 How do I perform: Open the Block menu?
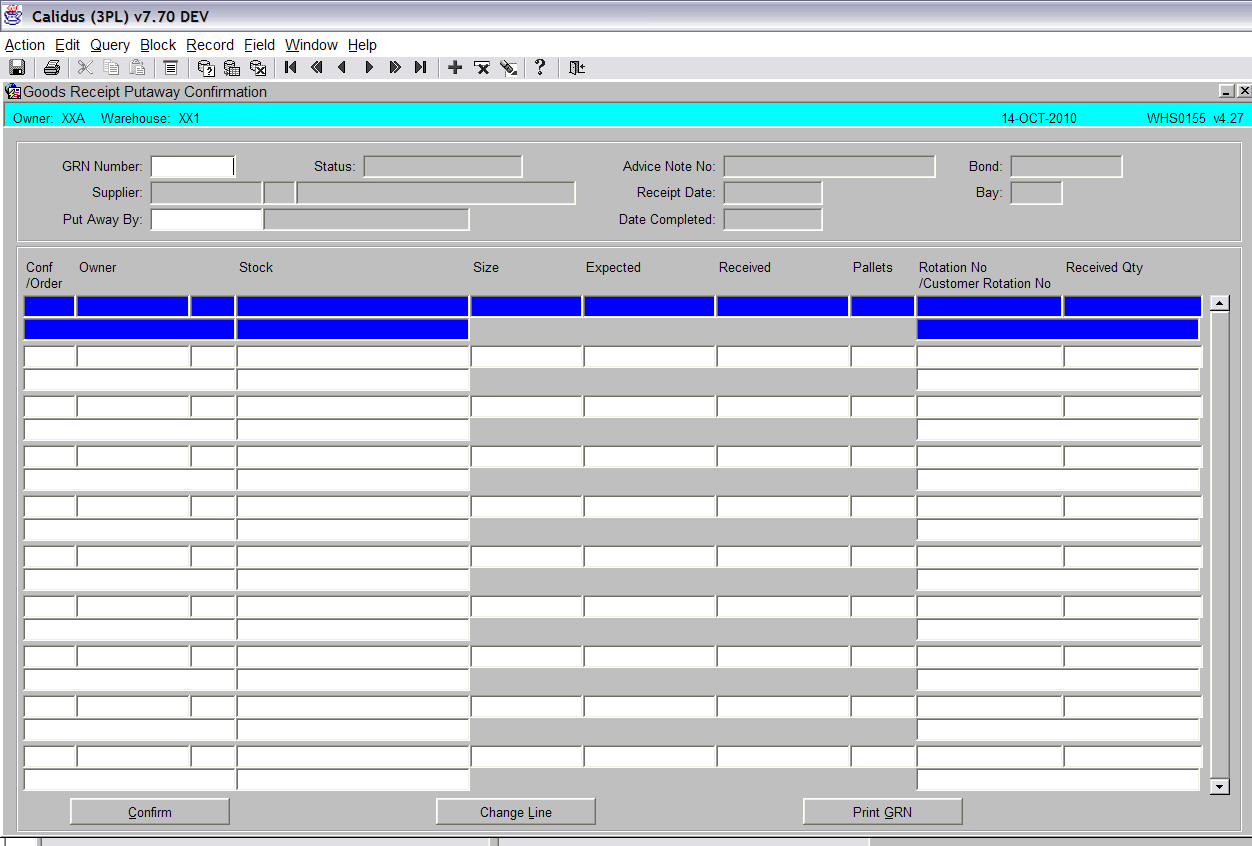coord(158,45)
